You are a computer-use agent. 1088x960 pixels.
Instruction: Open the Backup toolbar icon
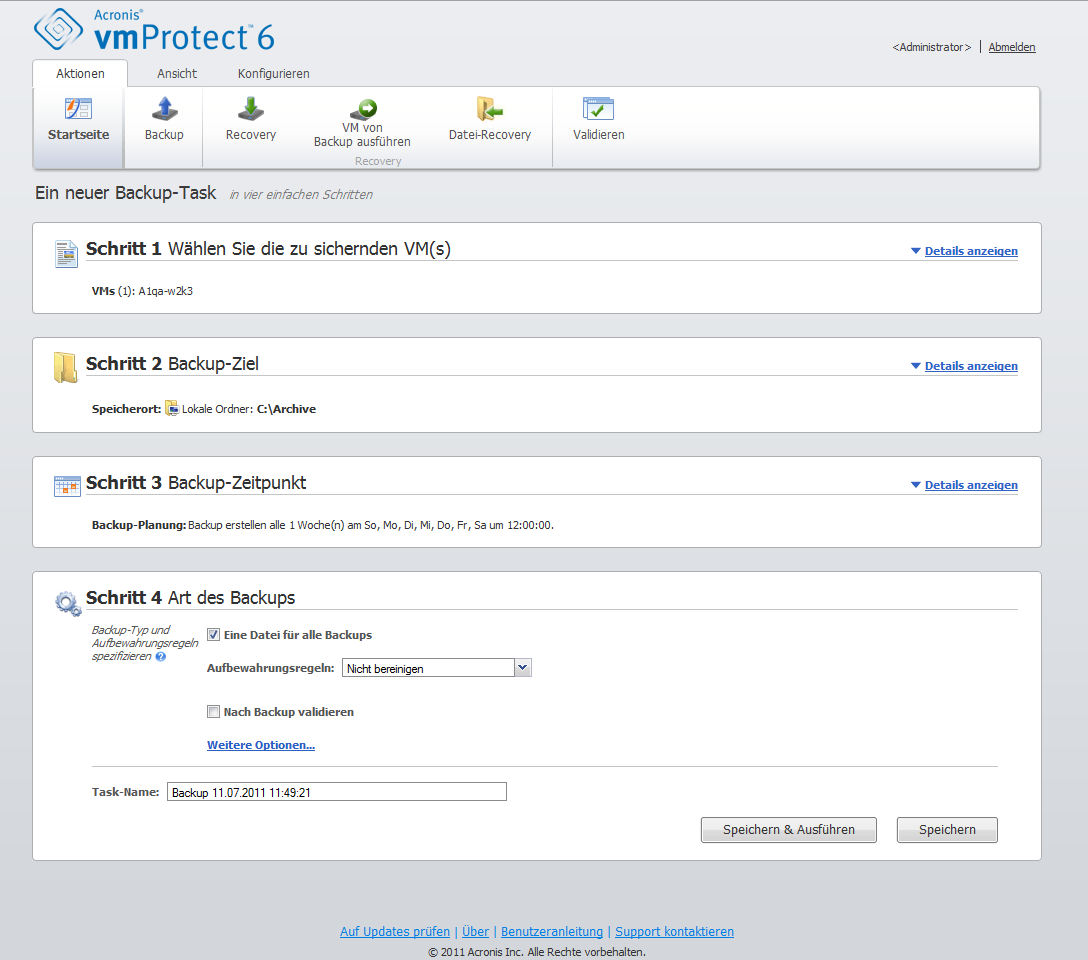[164, 110]
